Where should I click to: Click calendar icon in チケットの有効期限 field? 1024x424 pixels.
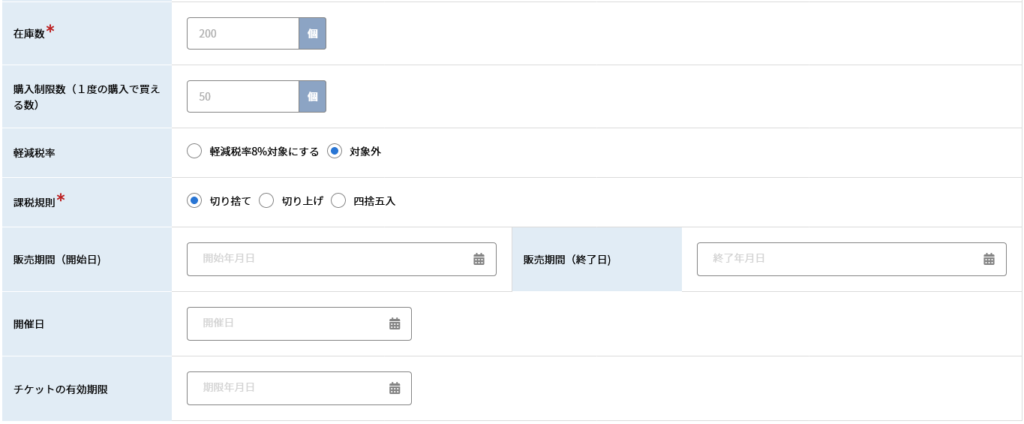394,388
